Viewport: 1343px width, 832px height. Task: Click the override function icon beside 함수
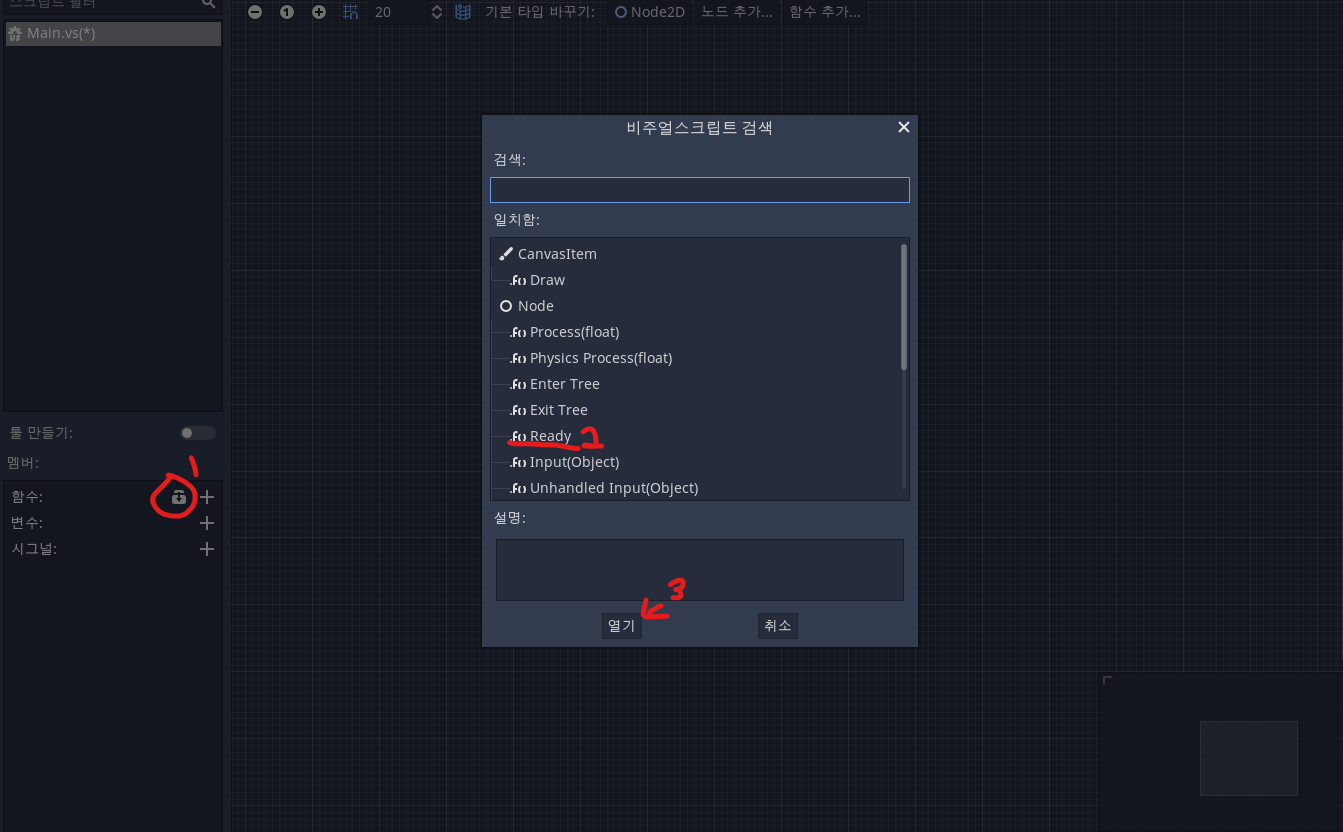[x=179, y=497]
